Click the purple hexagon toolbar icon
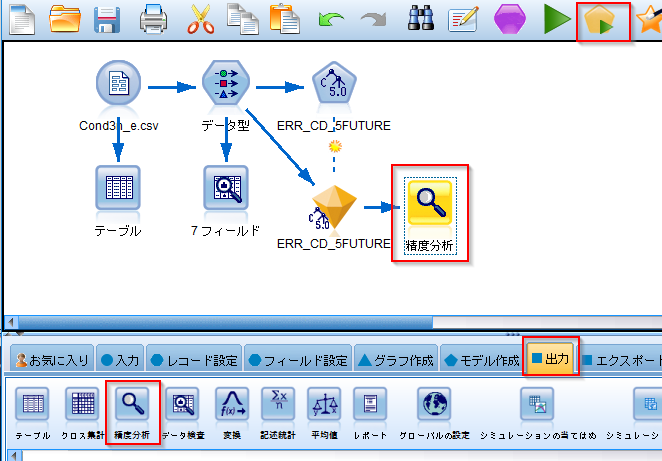The width and height of the screenshot is (662, 461). [x=510, y=19]
